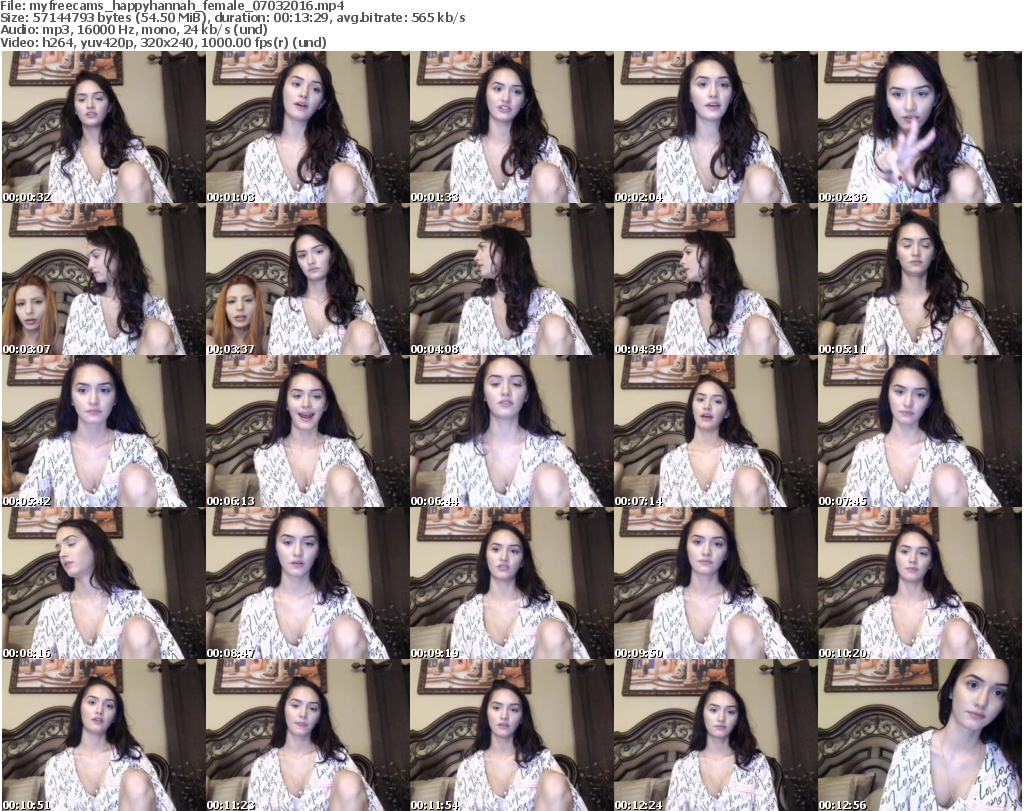The width and height of the screenshot is (1024, 811).
Task: Select the thumbnail frame at 00:06:13
Action: coord(308,431)
